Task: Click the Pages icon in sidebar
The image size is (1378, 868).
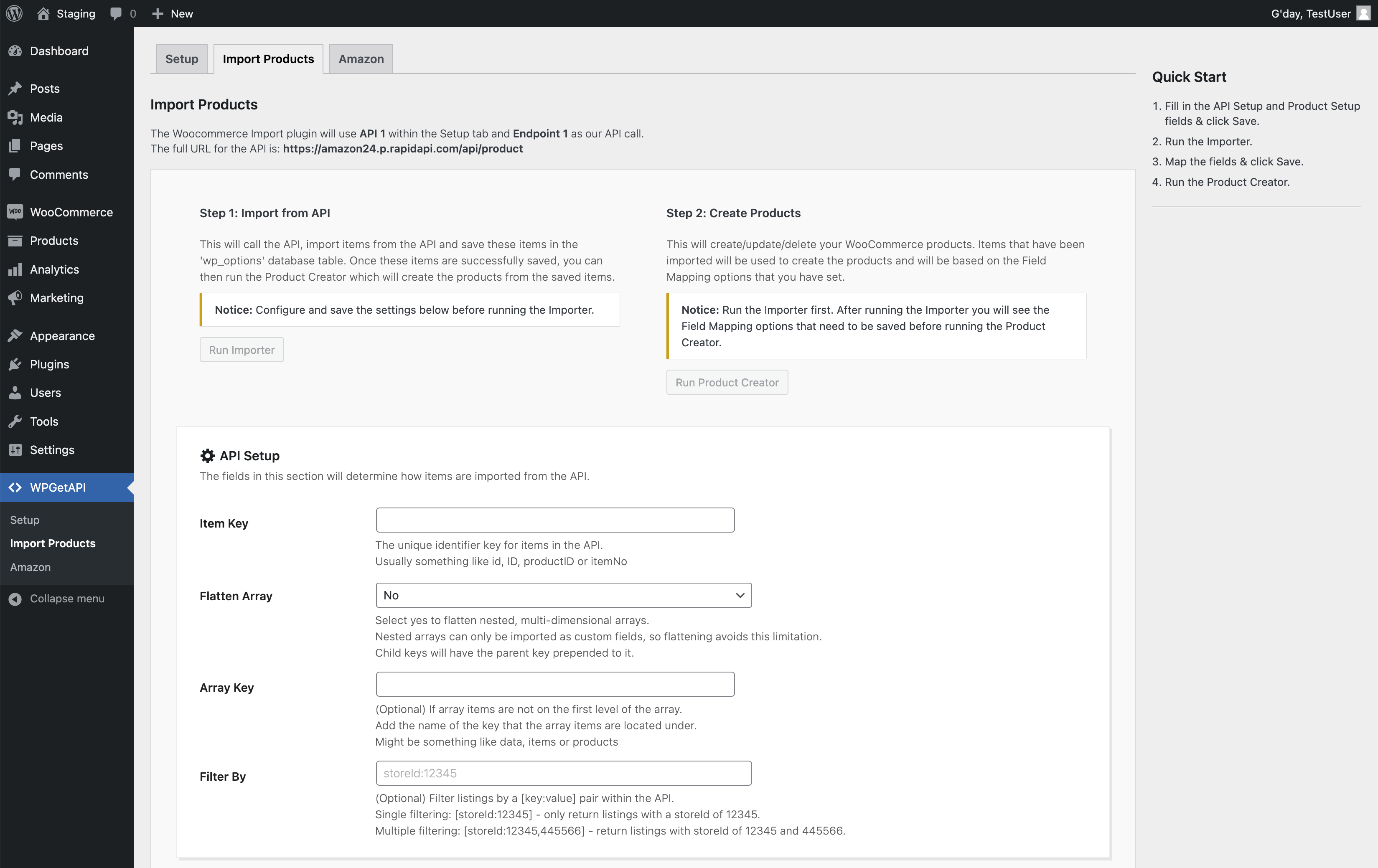Action: point(15,146)
